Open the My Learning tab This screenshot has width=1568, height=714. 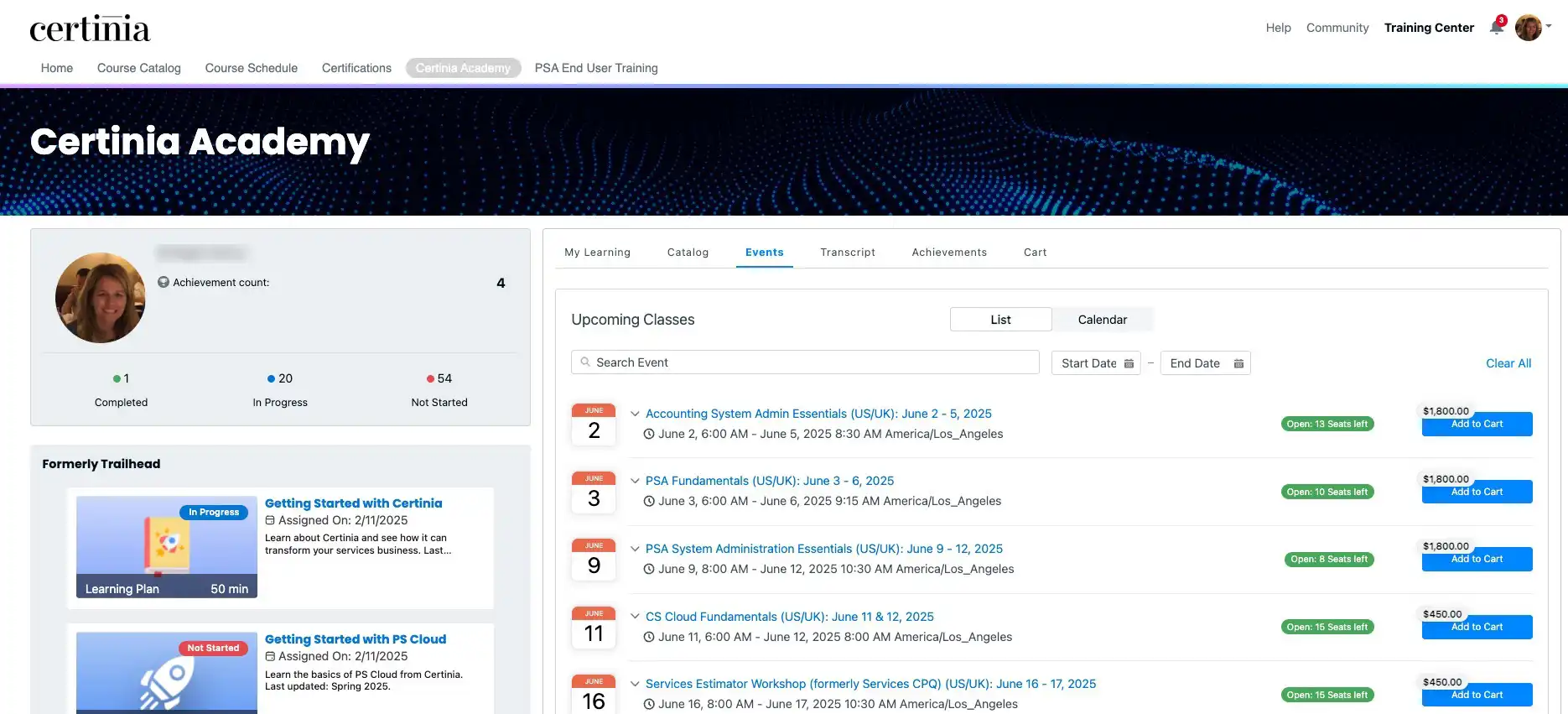point(598,253)
